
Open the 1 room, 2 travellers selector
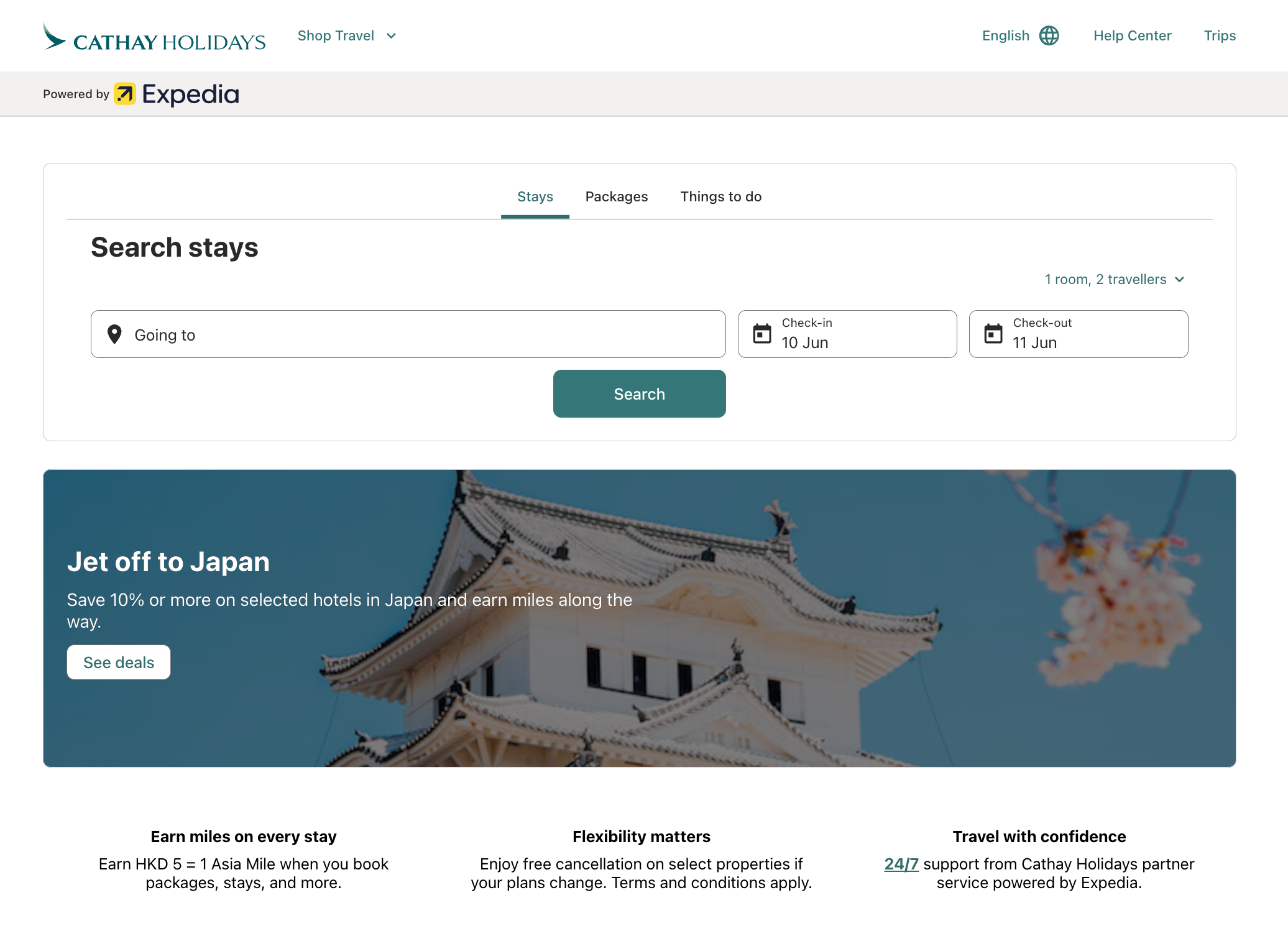point(1114,280)
